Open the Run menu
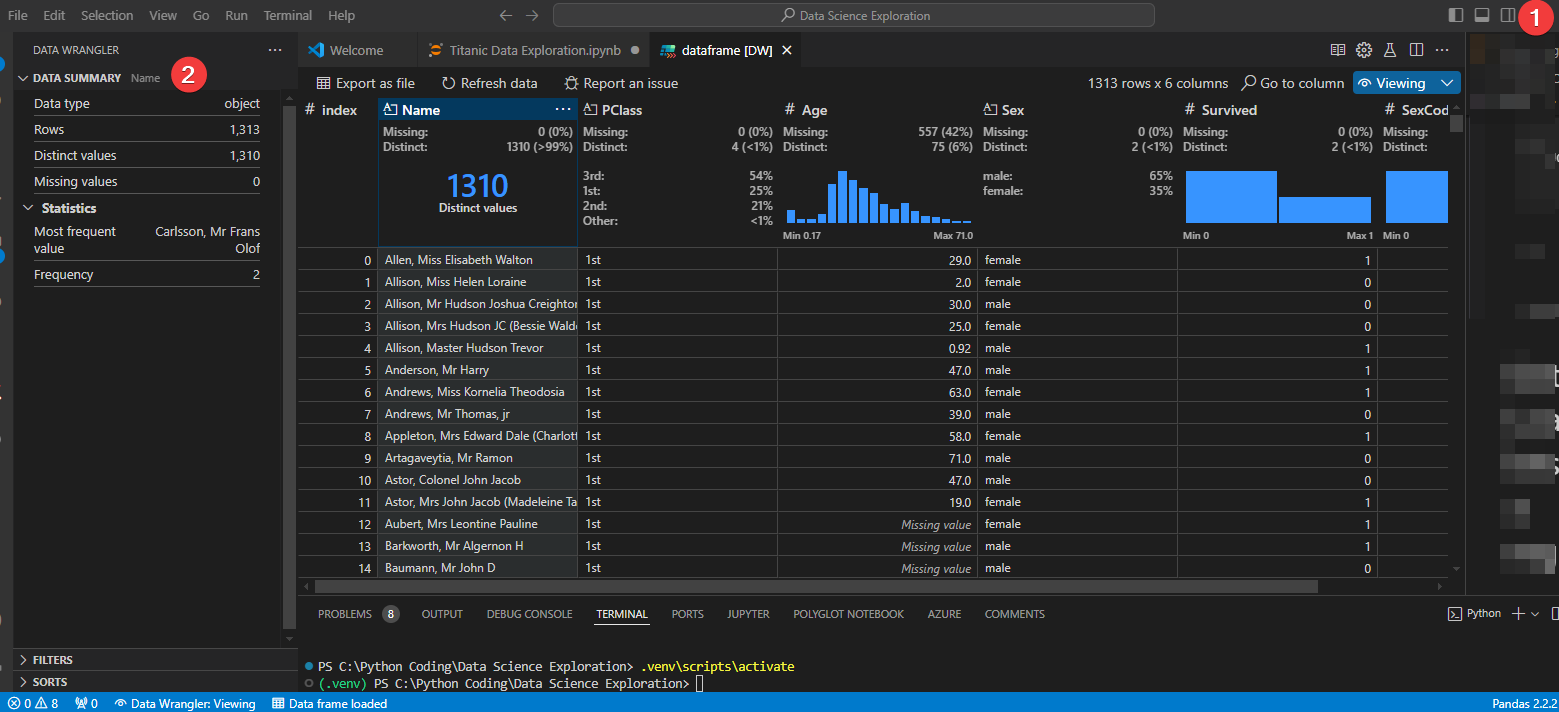1559x712 pixels. 237,15
